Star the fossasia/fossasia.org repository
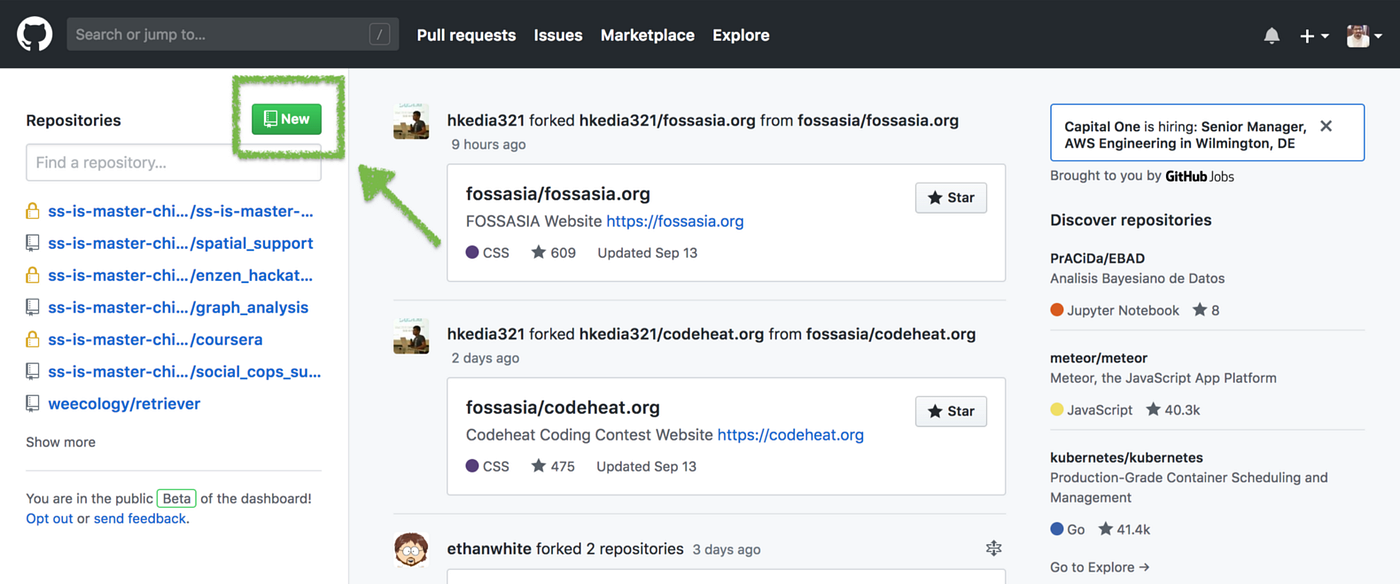Screen dimensions: 1400x584 click(x=951, y=198)
